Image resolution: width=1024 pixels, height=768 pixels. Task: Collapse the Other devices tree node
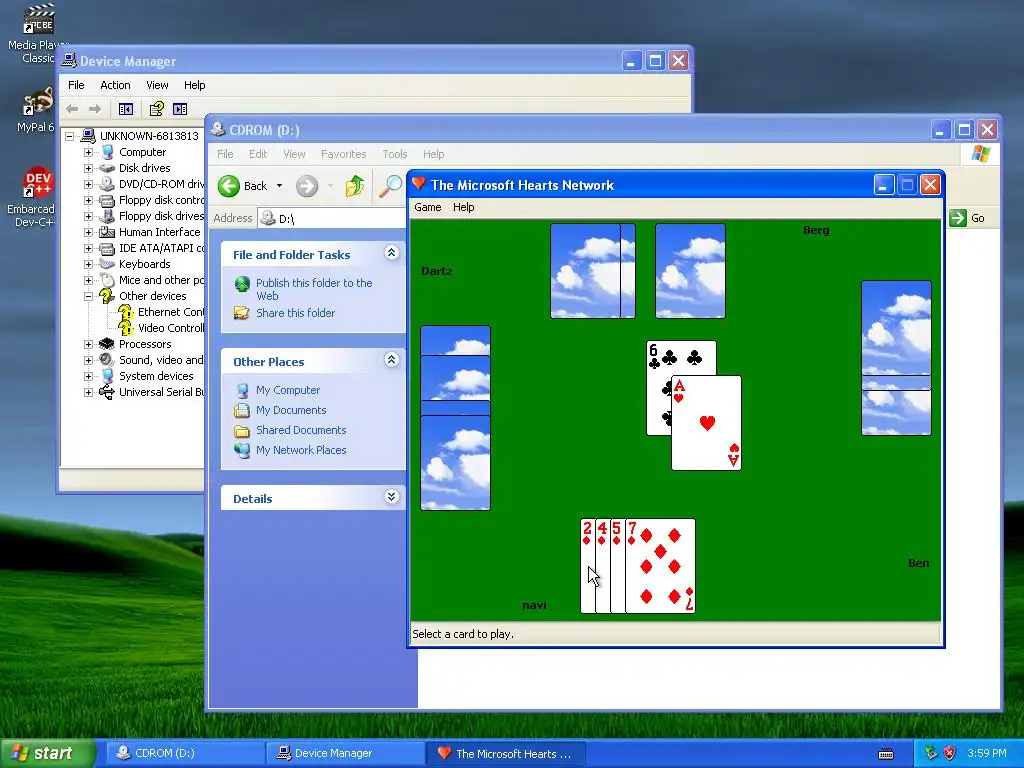pos(88,296)
